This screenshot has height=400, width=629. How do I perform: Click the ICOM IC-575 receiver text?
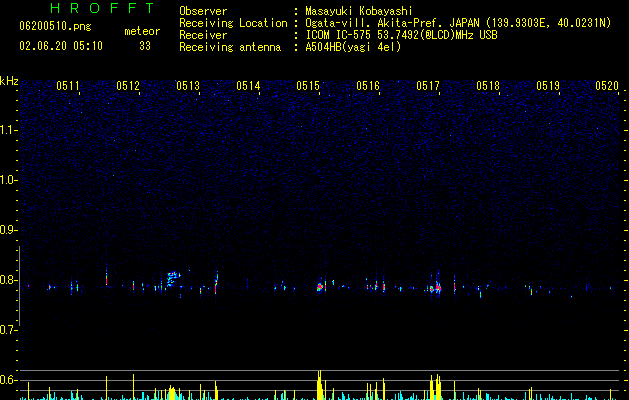(x=401, y=35)
